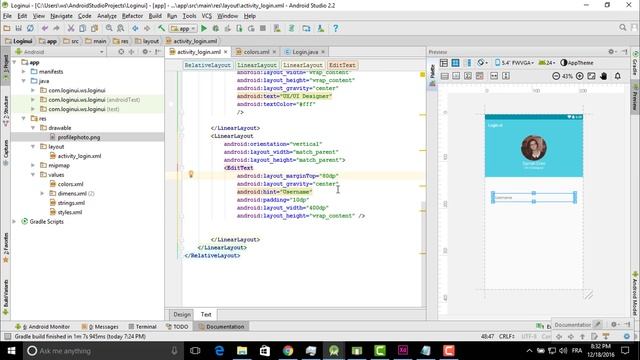The height and width of the screenshot is (360, 640).
Task: Click the navigate Back arrow icon
Action: 135,28
